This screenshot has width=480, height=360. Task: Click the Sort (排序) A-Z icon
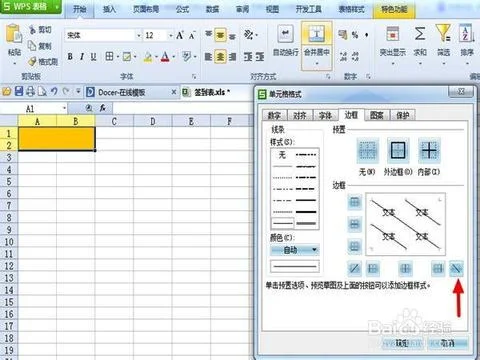click(x=466, y=33)
